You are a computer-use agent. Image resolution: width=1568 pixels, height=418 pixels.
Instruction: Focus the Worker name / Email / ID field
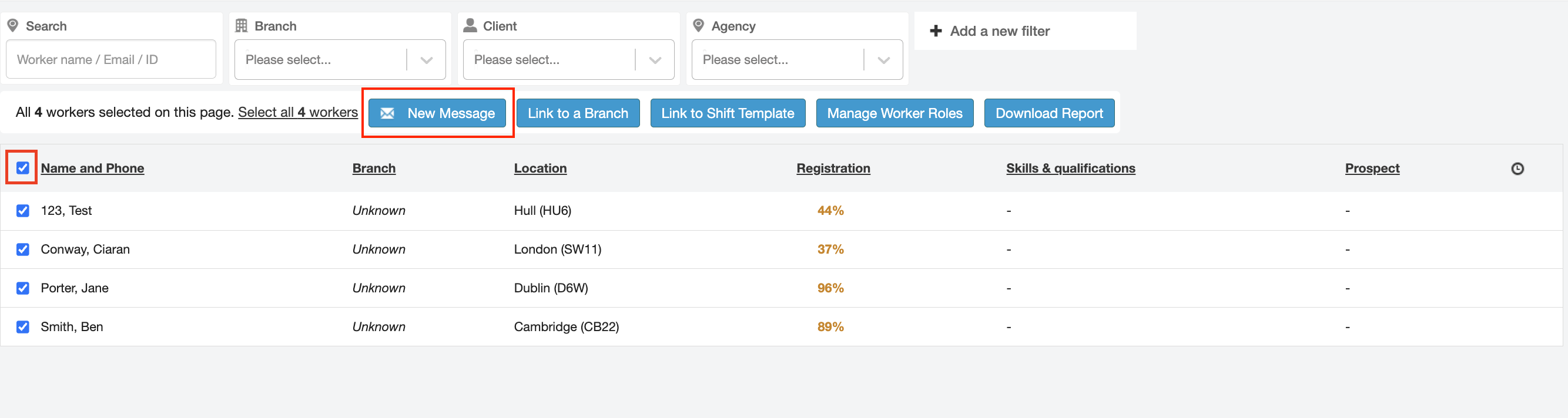[x=110, y=60]
